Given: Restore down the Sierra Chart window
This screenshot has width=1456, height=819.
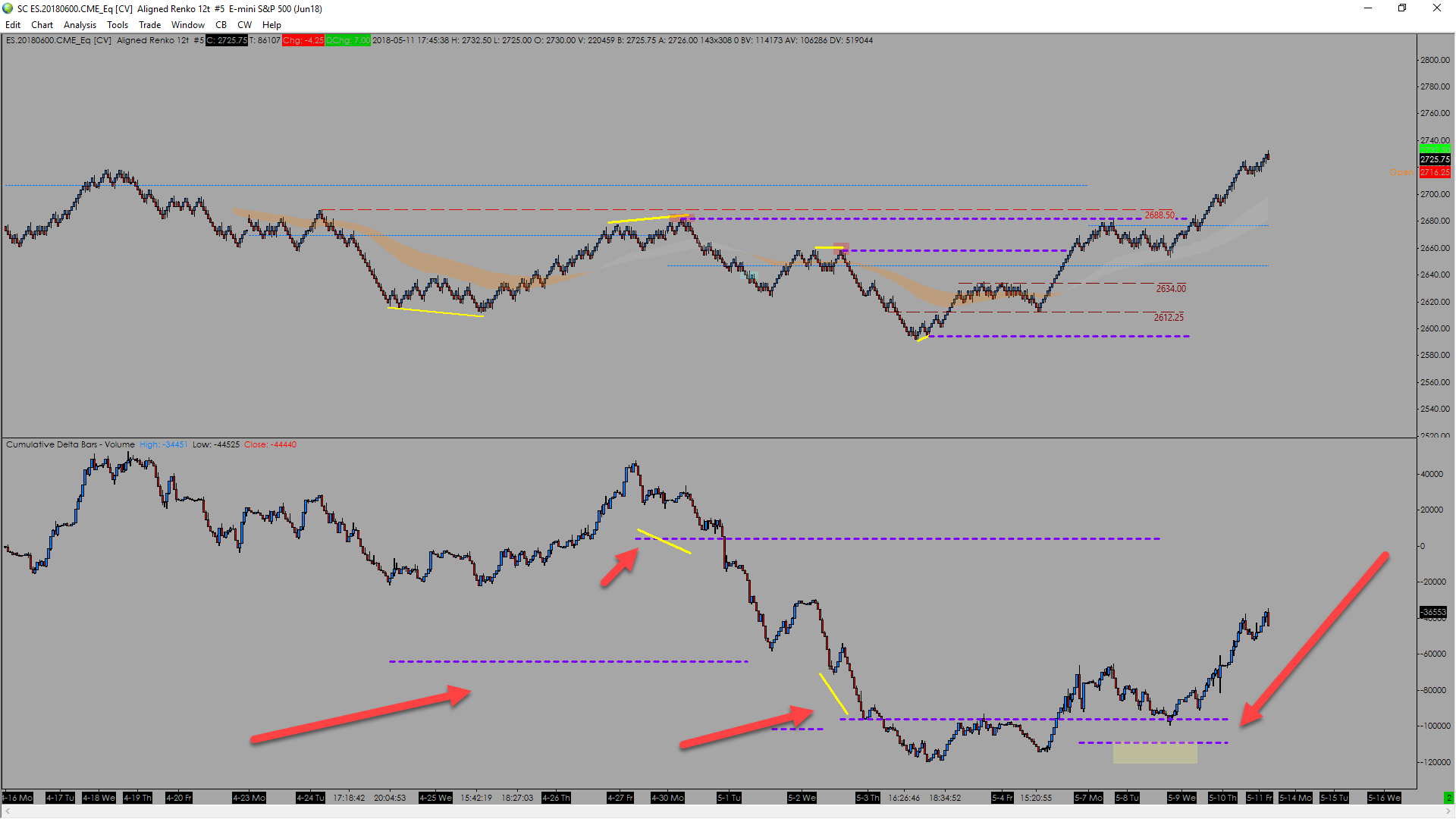Looking at the screenshot, I should 1402,8.
